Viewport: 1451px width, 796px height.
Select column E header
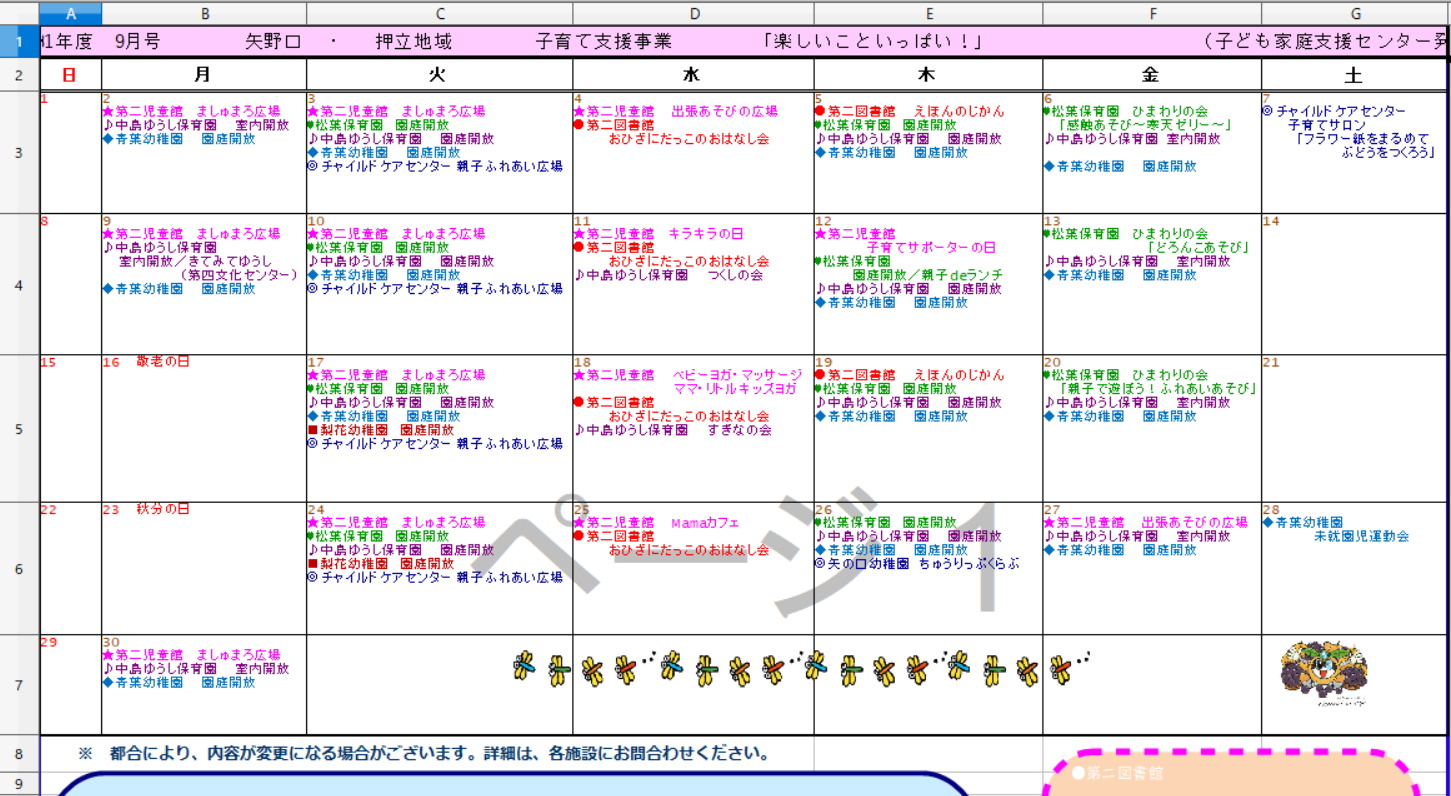coord(928,13)
